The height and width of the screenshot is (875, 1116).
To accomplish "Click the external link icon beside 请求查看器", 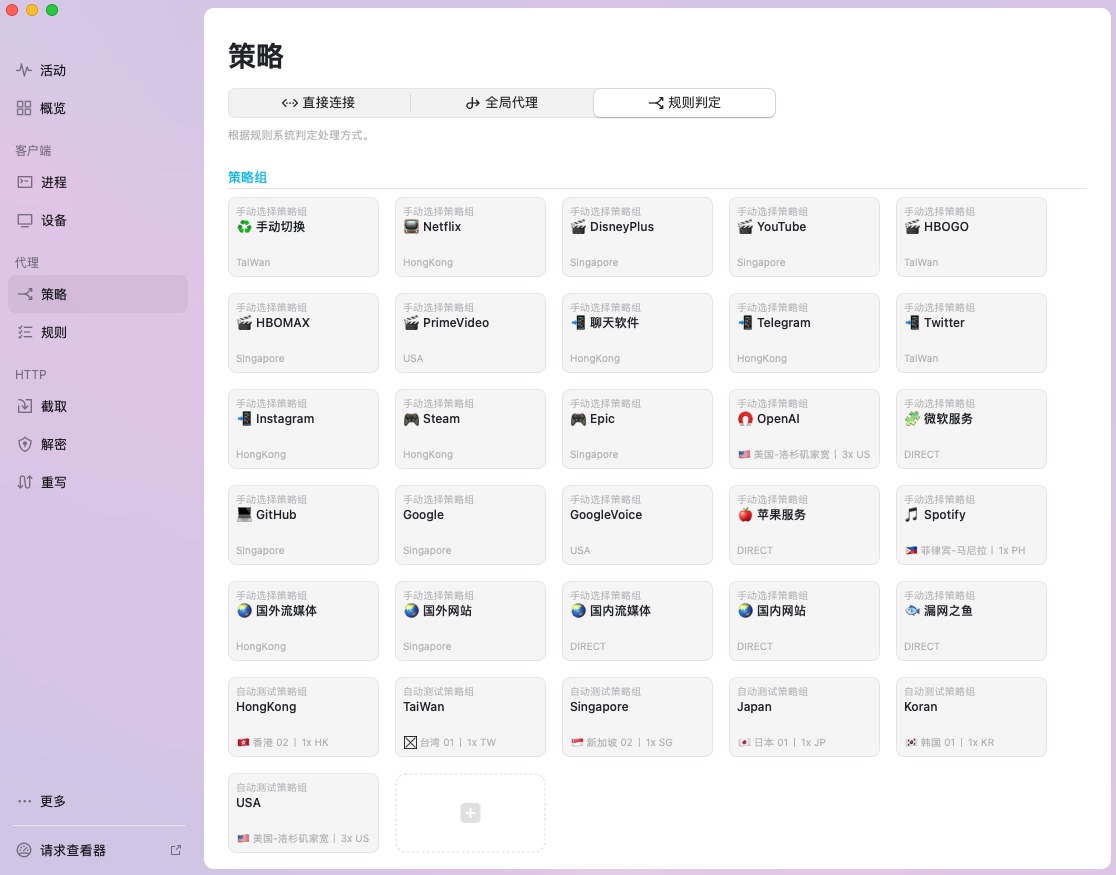I will [x=176, y=850].
